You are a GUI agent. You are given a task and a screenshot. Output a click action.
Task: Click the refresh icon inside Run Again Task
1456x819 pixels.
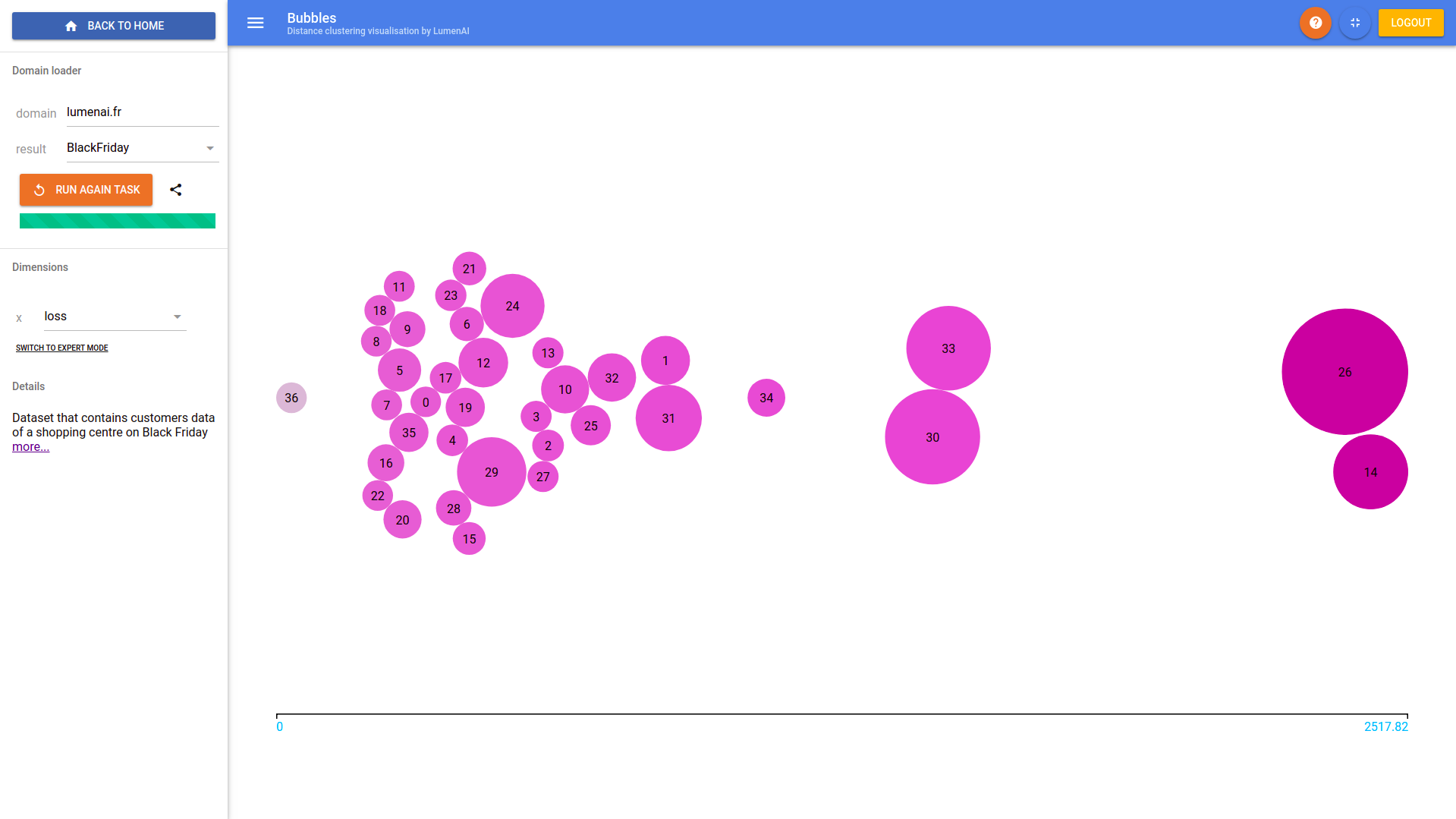pos(39,190)
